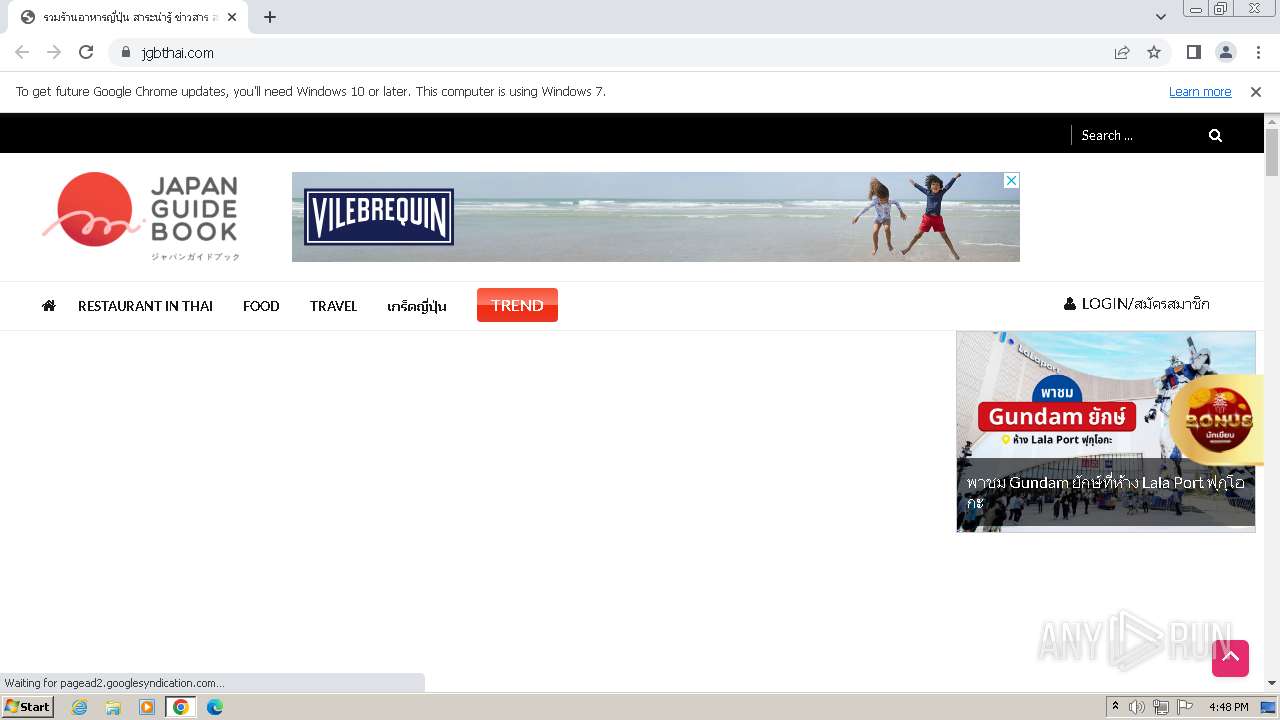
Task: Go to the site home icon
Action: pyautogui.click(x=48, y=305)
